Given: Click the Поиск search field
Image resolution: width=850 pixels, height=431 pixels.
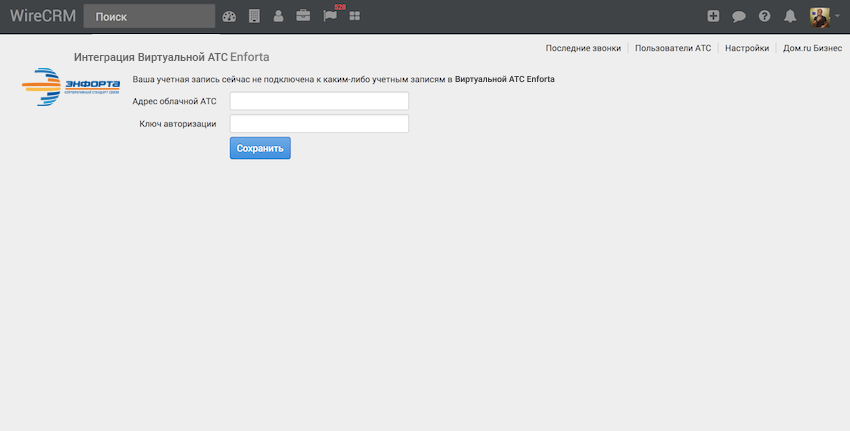Looking at the screenshot, I should click(x=150, y=16).
